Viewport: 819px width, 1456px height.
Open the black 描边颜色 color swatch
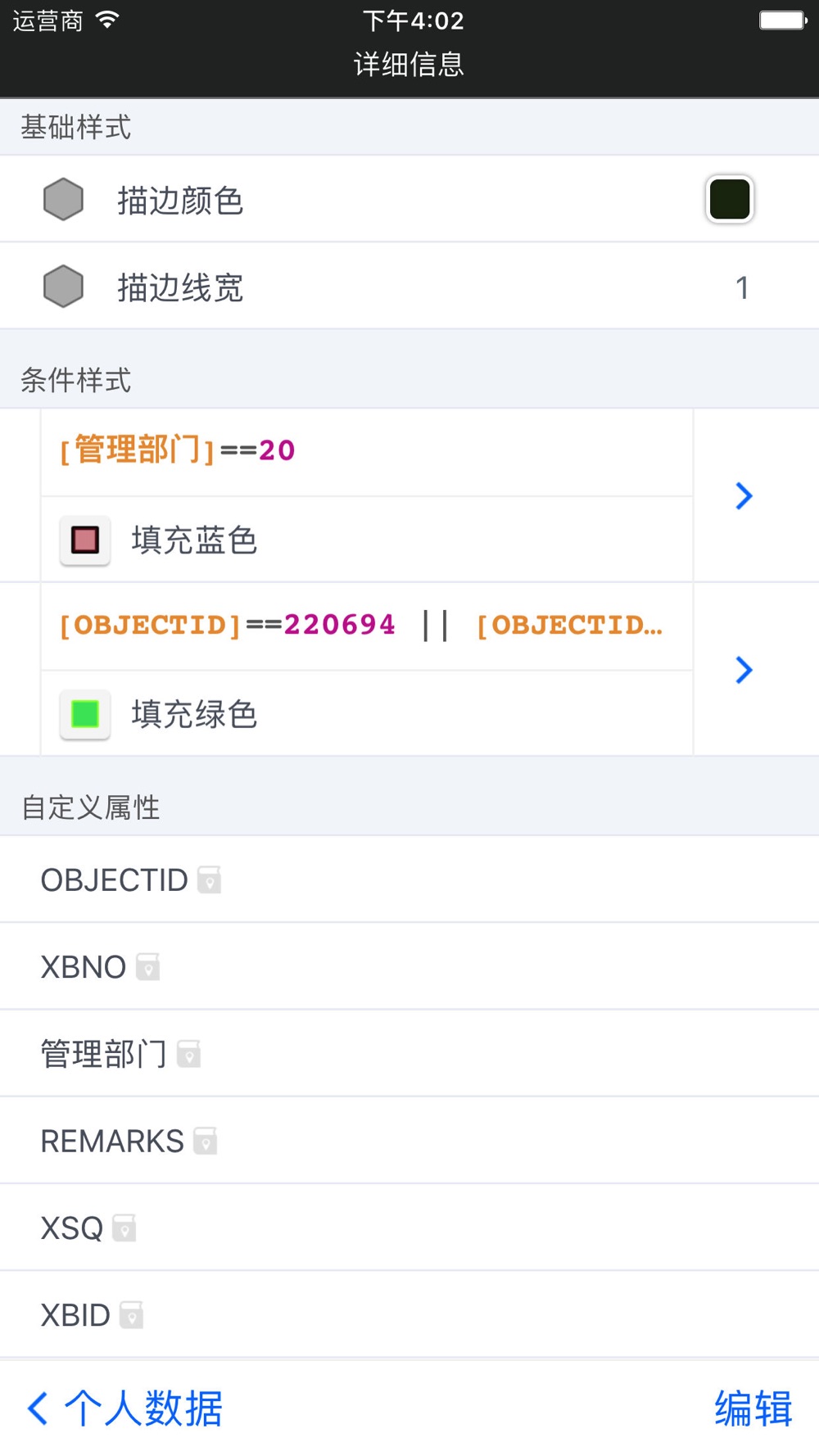[x=729, y=200]
